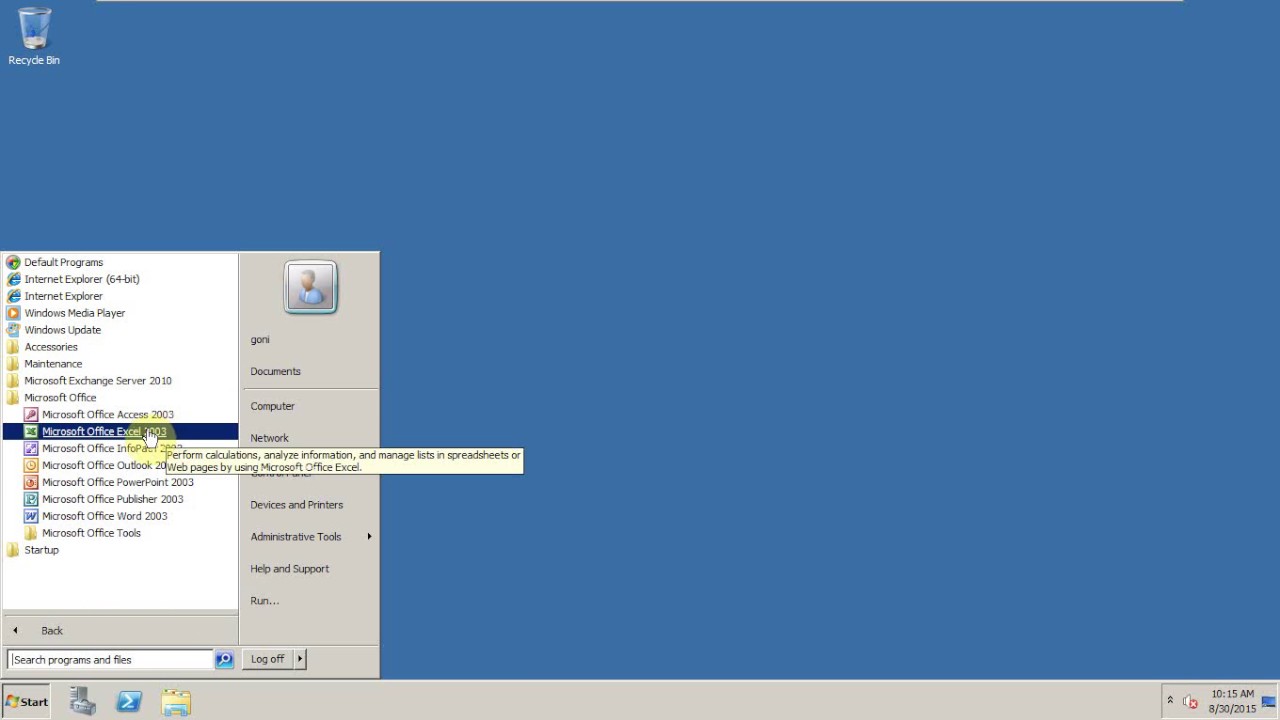
Task: Open the Windows Update icon
Action: click(x=13, y=330)
